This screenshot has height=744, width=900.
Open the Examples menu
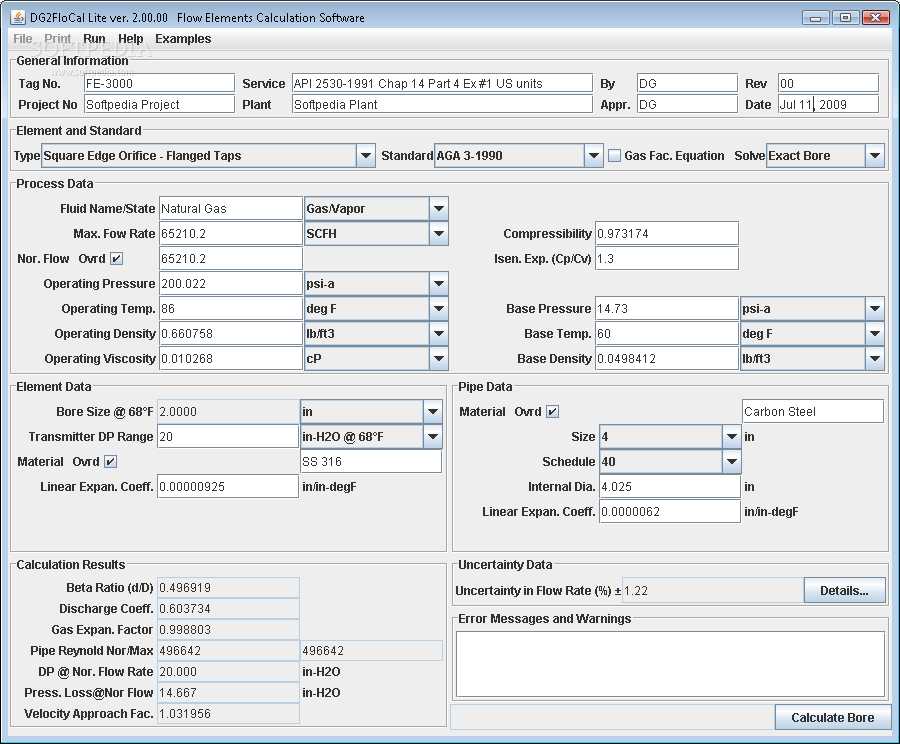tap(183, 39)
